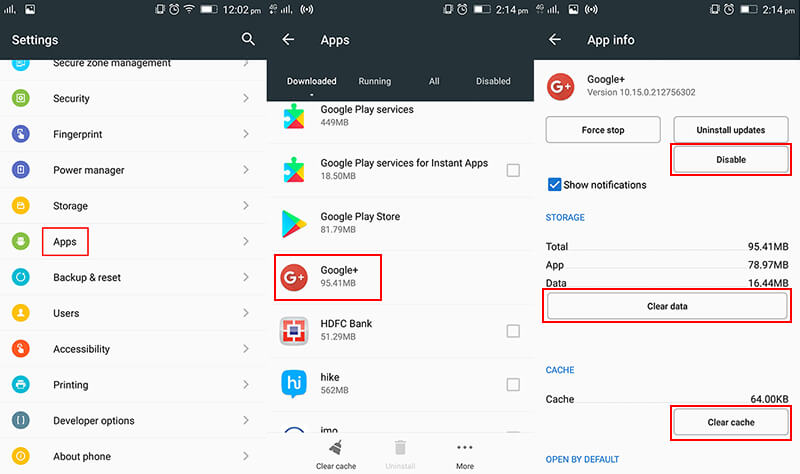Image resolution: width=800 pixels, height=474 pixels.
Task: Tap the Users settings icon
Action: 21,313
